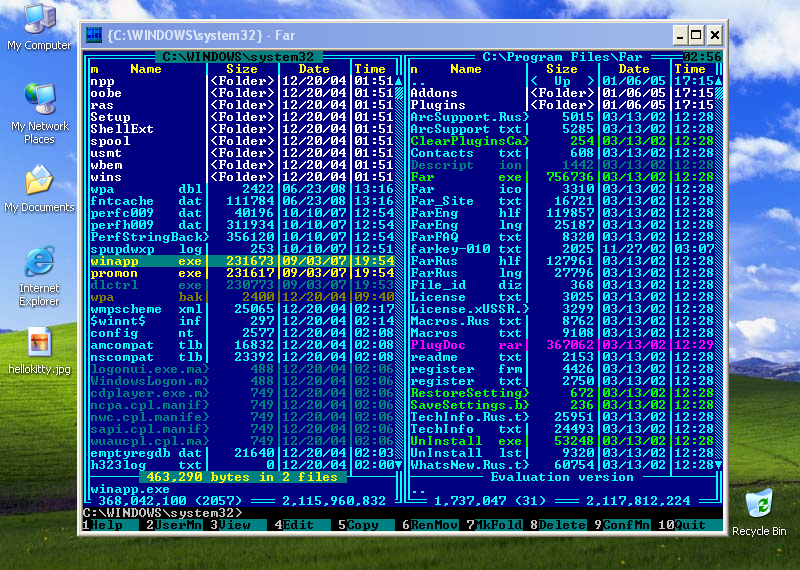Select $winnt$ inf file
The height and width of the screenshot is (570, 800).
coord(242,321)
